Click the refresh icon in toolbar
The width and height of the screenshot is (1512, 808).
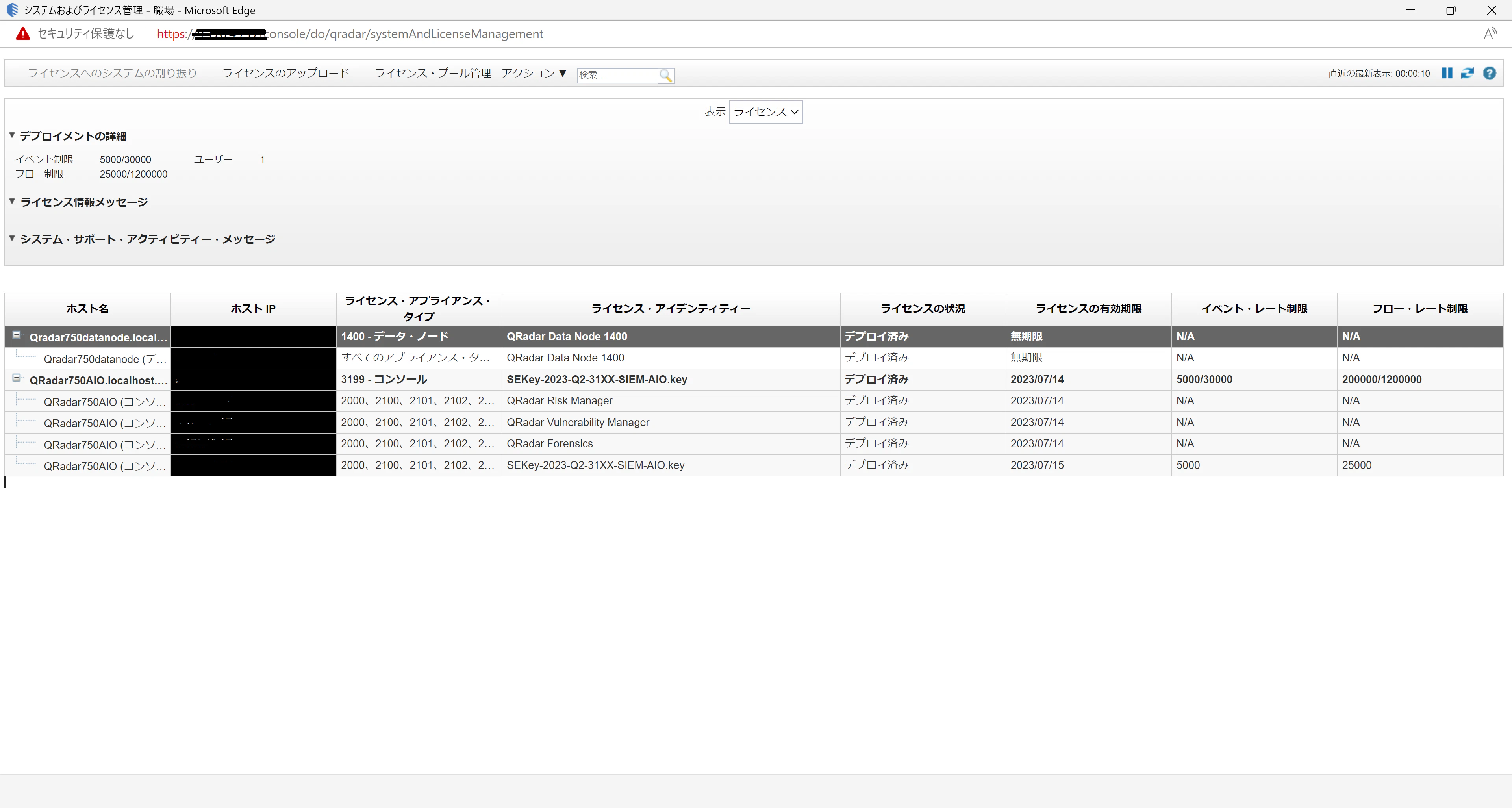coord(1468,73)
